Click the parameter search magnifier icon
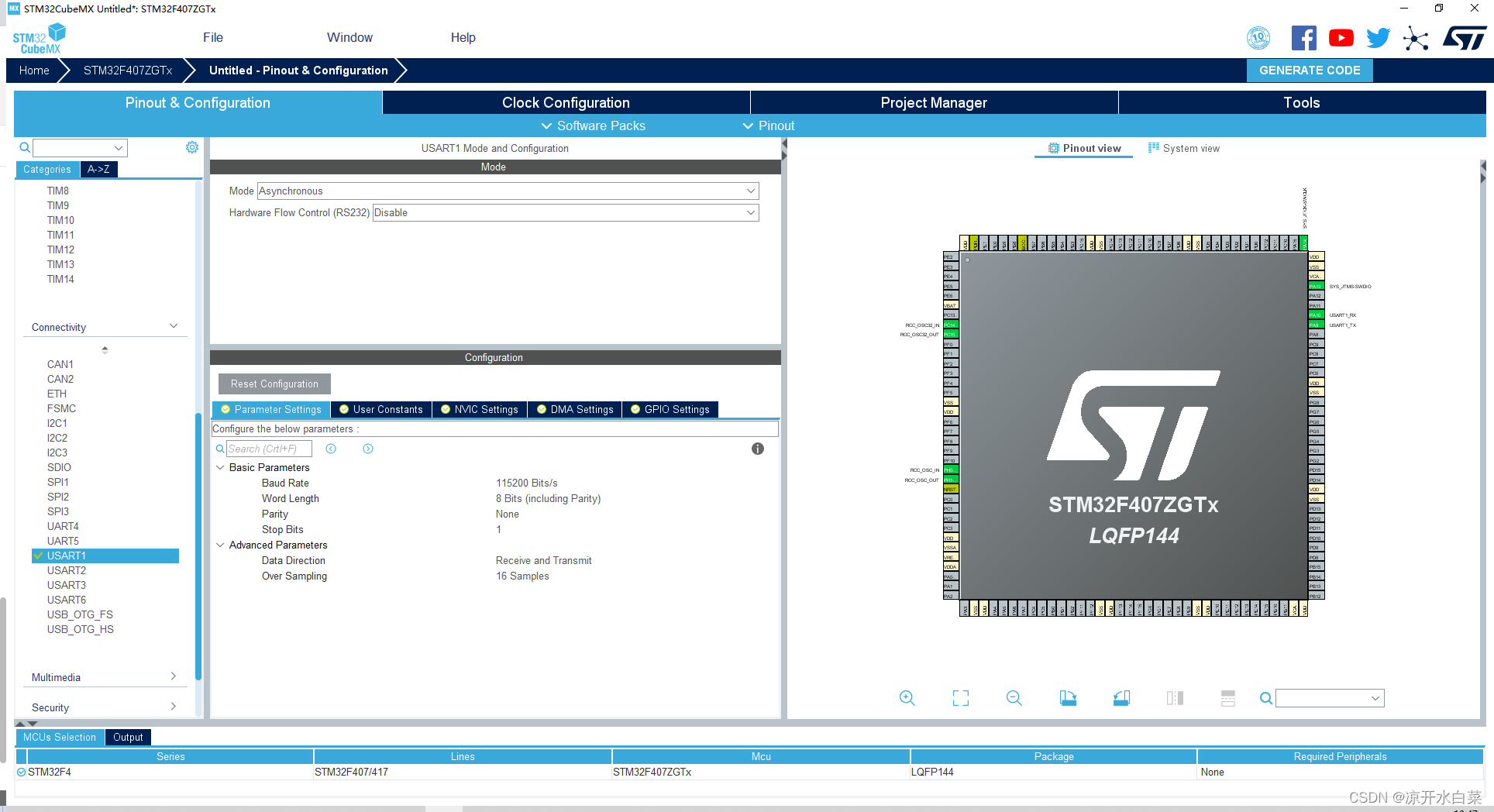This screenshot has width=1494, height=812. tap(220, 449)
